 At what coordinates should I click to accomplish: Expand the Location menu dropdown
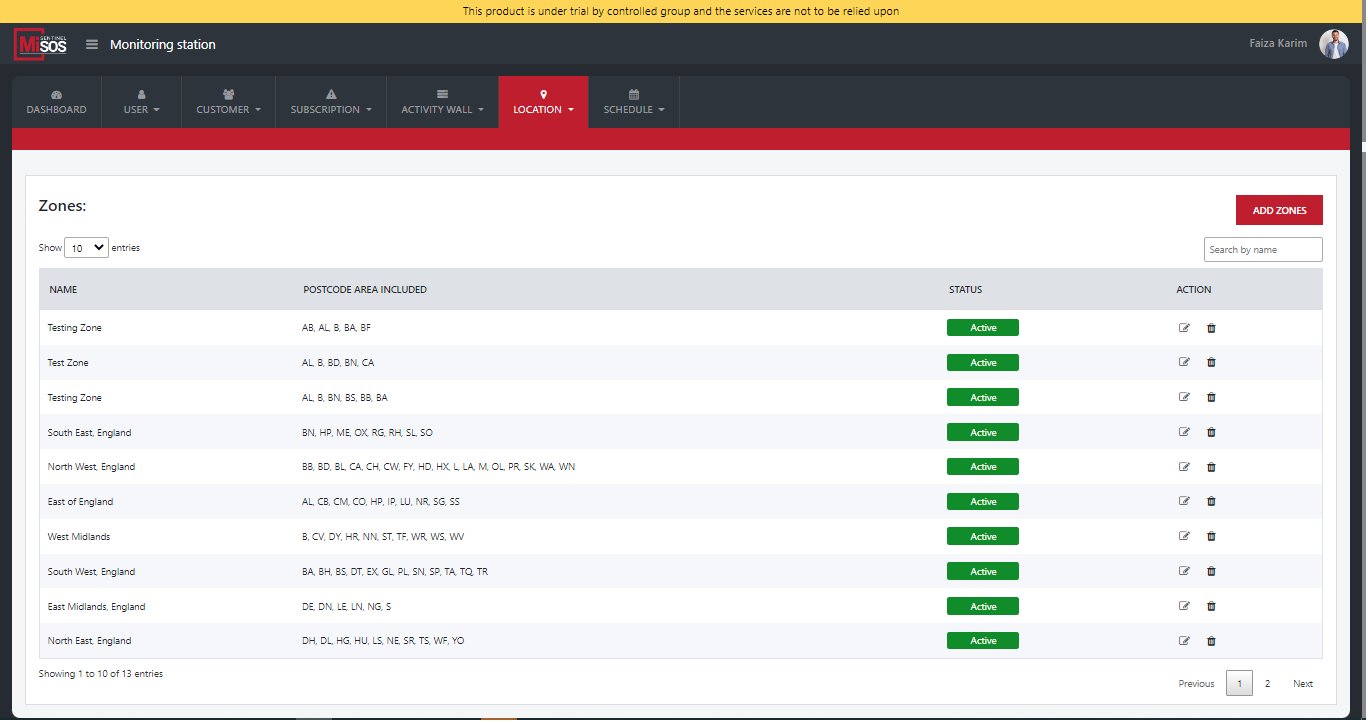point(543,102)
